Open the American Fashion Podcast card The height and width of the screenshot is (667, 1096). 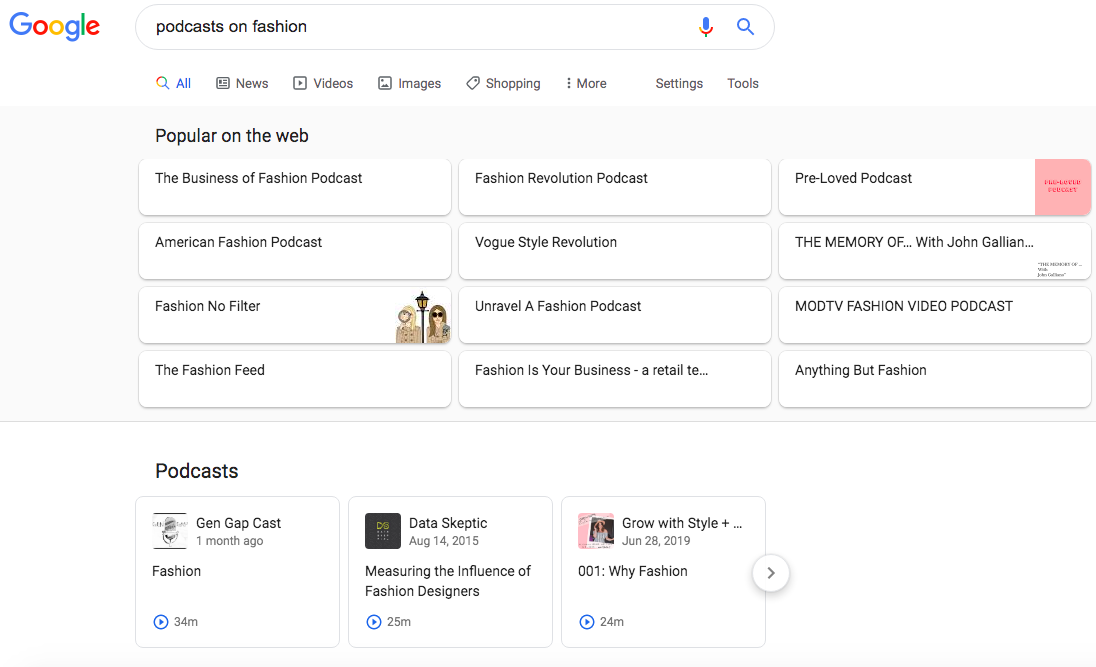295,251
